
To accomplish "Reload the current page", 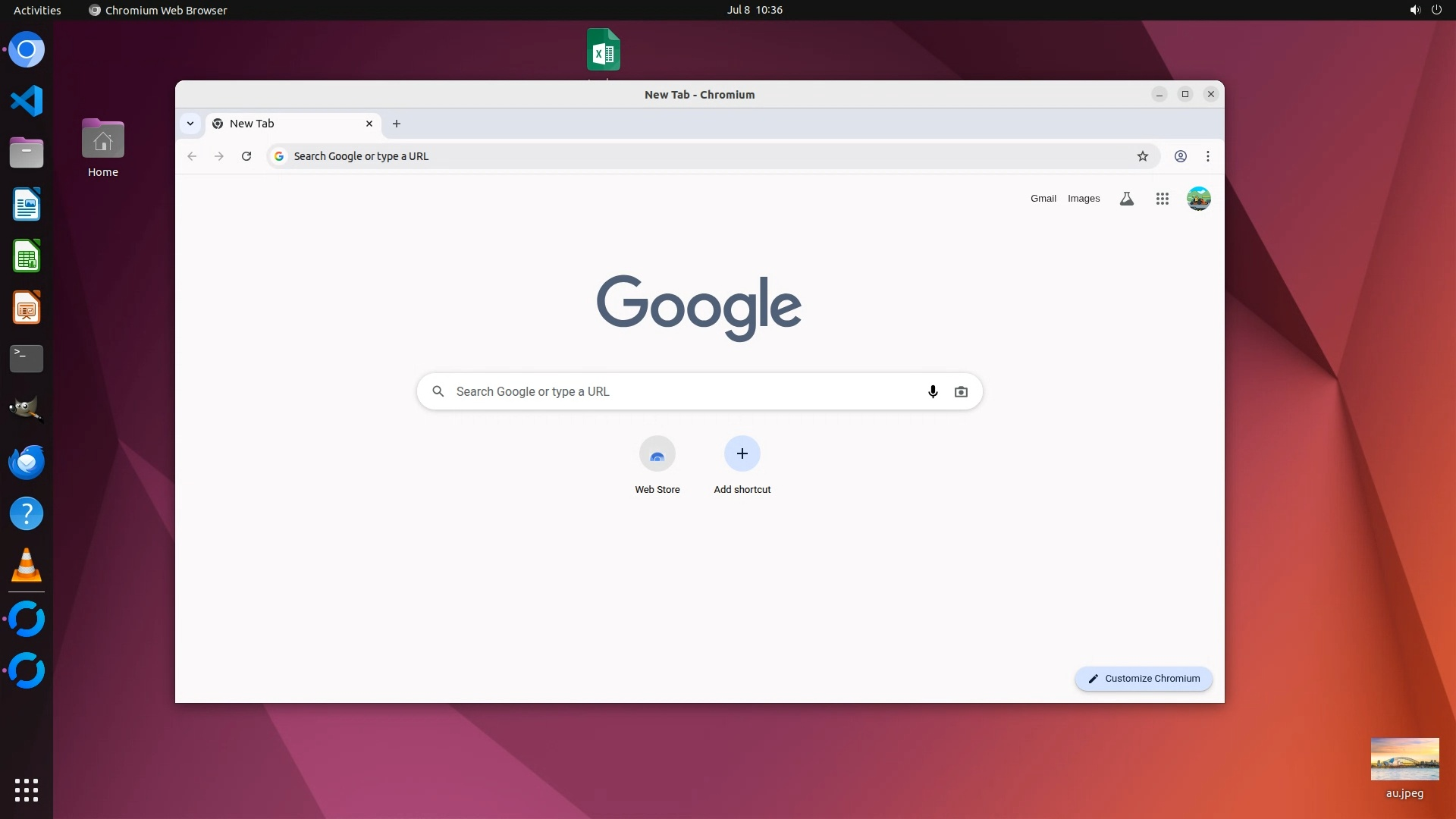I will [246, 156].
